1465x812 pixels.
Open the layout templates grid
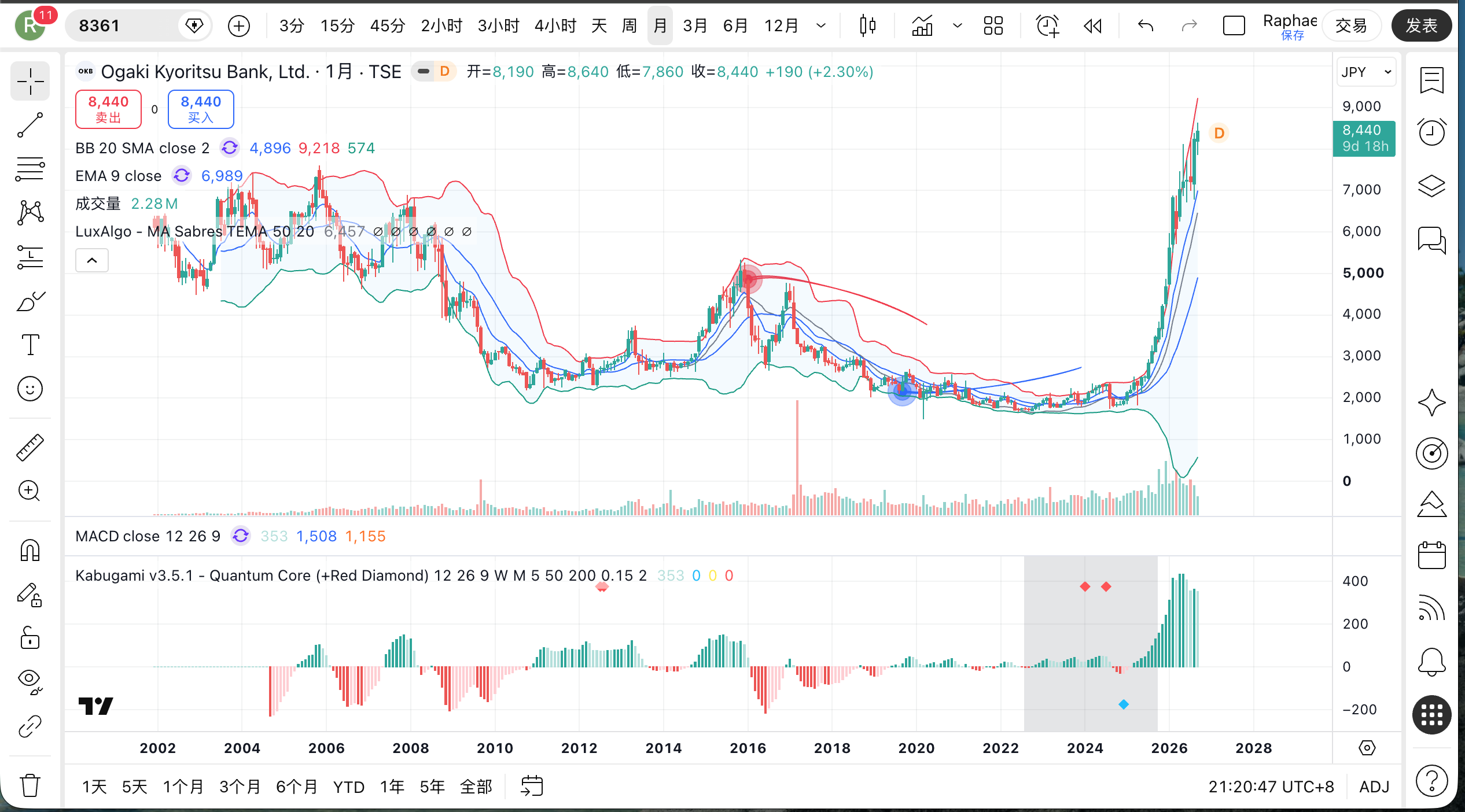coord(993,25)
